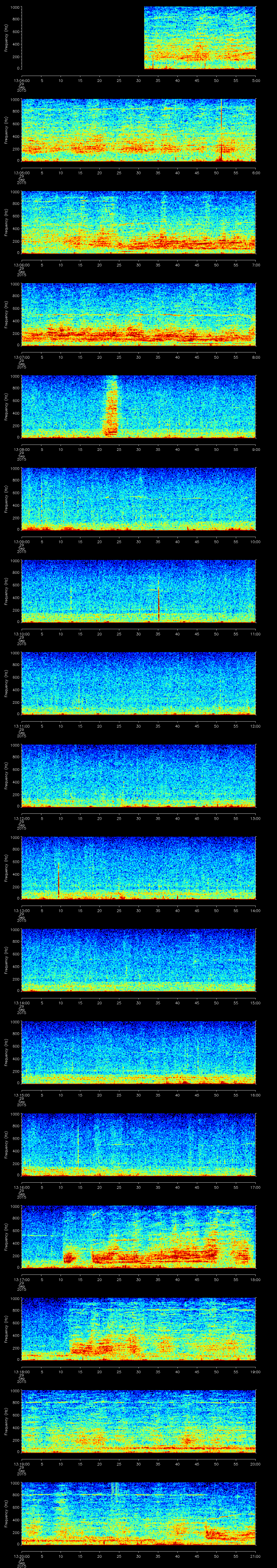Open the spectrogram panel starting at 13:04:00

(x=138, y=38)
